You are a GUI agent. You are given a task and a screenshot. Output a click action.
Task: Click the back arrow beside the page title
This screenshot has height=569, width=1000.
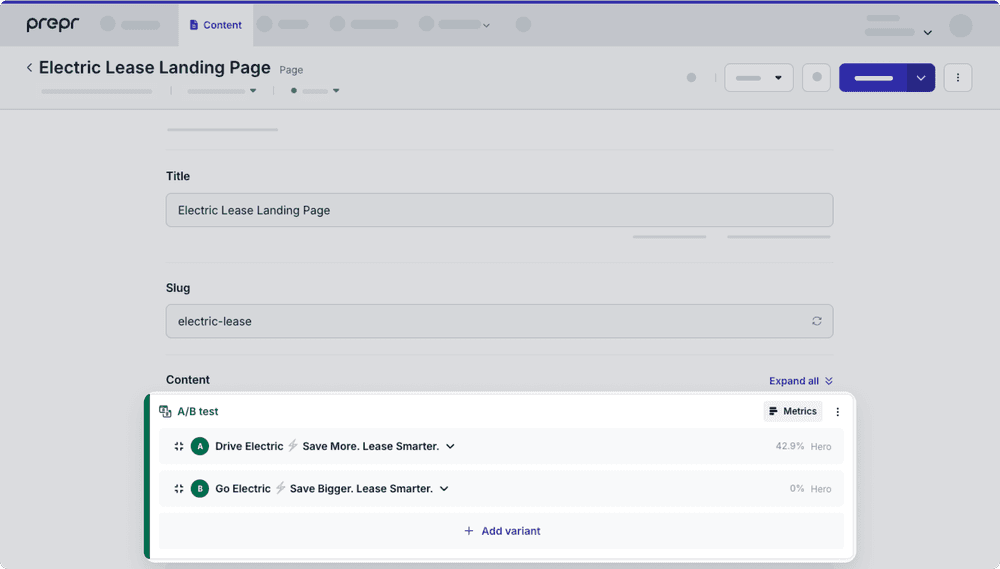[x=29, y=68]
